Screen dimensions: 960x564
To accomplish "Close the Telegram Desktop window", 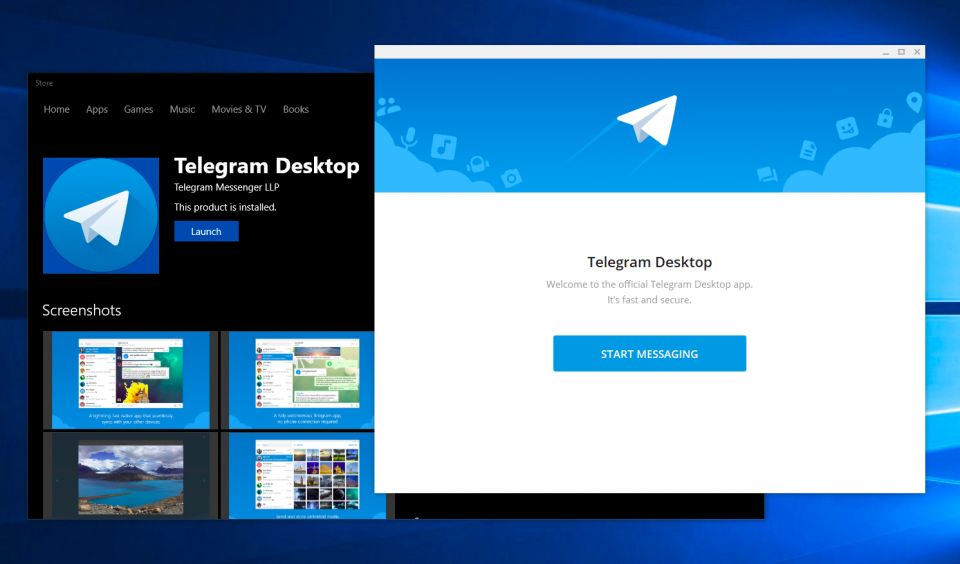I will point(917,52).
